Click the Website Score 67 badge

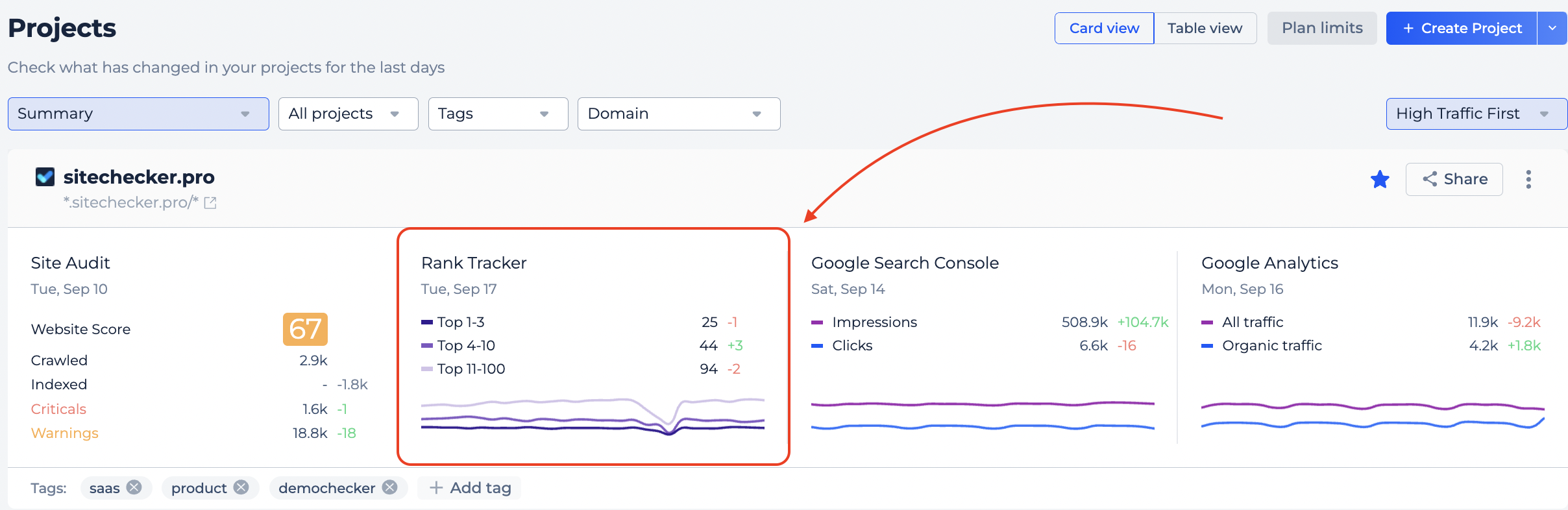click(x=305, y=329)
